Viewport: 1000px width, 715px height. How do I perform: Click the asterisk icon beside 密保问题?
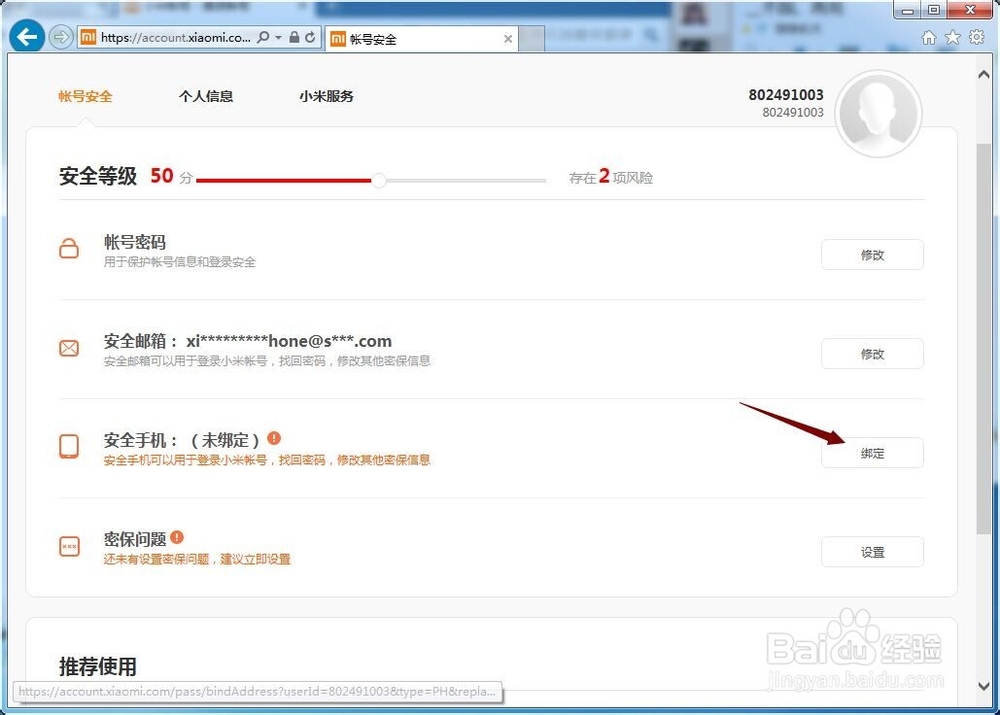coord(68,546)
